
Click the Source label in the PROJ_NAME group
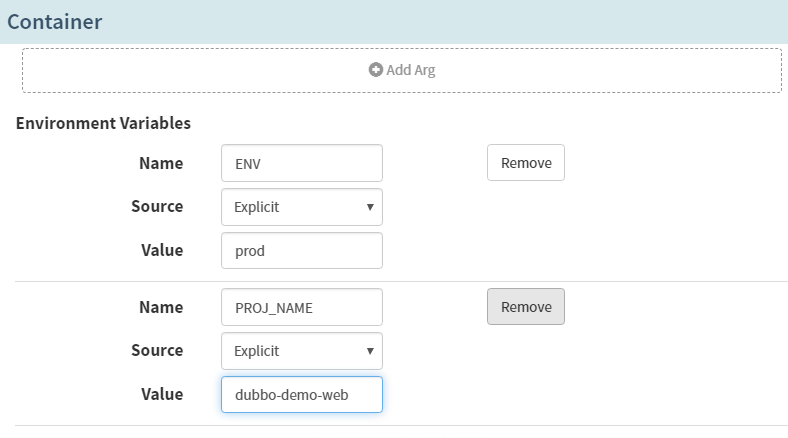tap(157, 351)
